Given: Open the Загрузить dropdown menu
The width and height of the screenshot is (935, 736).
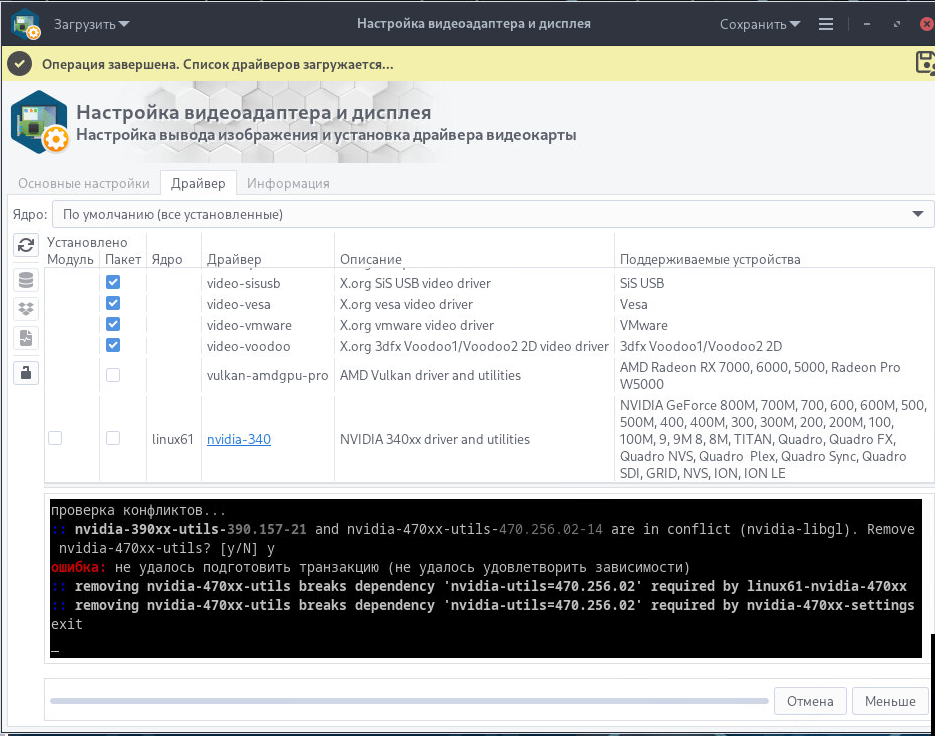Looking at the screenshot, I should tap(91, 24).
